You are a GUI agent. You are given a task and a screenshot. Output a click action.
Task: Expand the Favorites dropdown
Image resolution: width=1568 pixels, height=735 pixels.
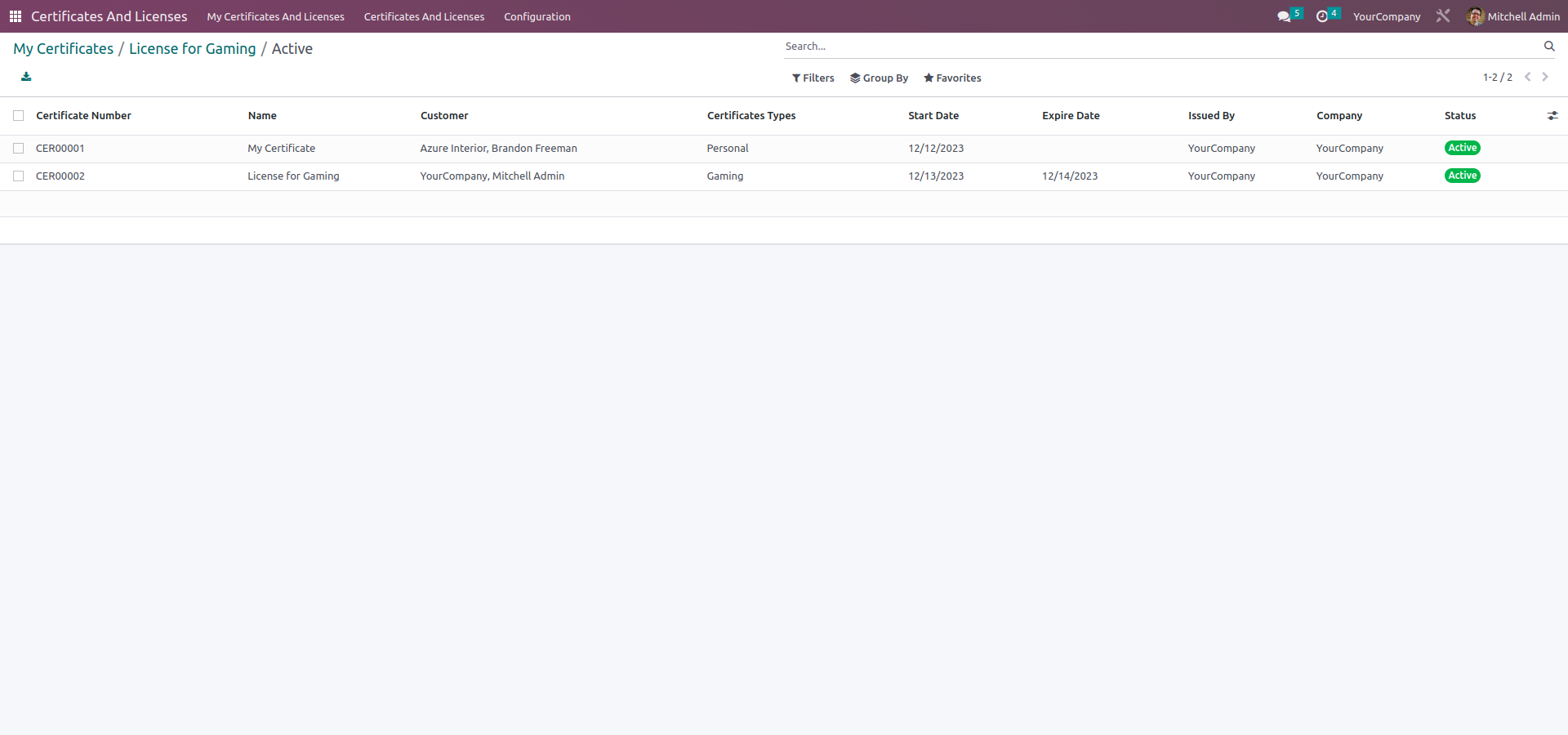click(952, 78)
